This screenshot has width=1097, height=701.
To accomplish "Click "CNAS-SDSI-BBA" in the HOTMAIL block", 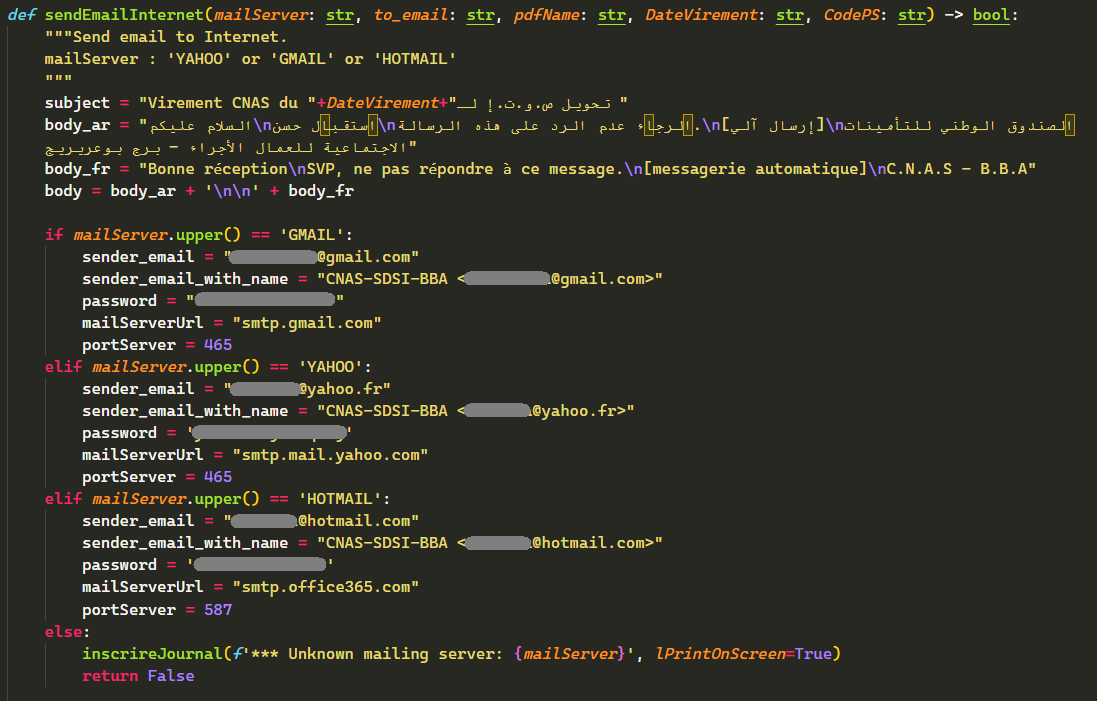I will coord(386,543).
